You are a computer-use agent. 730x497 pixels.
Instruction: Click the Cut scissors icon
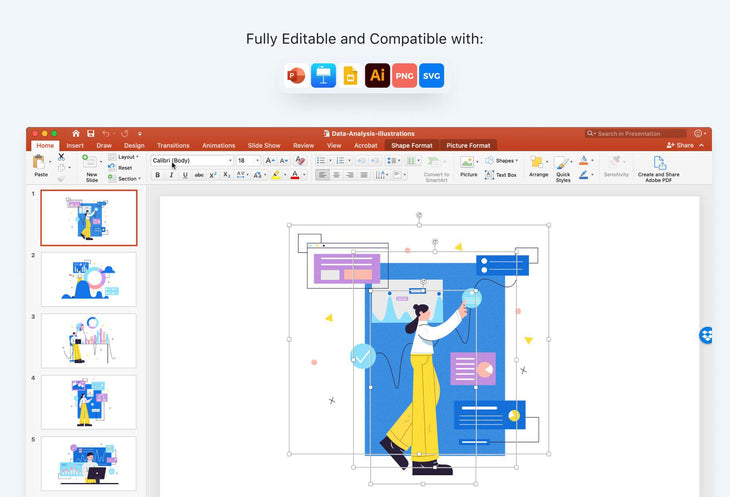coord(61,157)
